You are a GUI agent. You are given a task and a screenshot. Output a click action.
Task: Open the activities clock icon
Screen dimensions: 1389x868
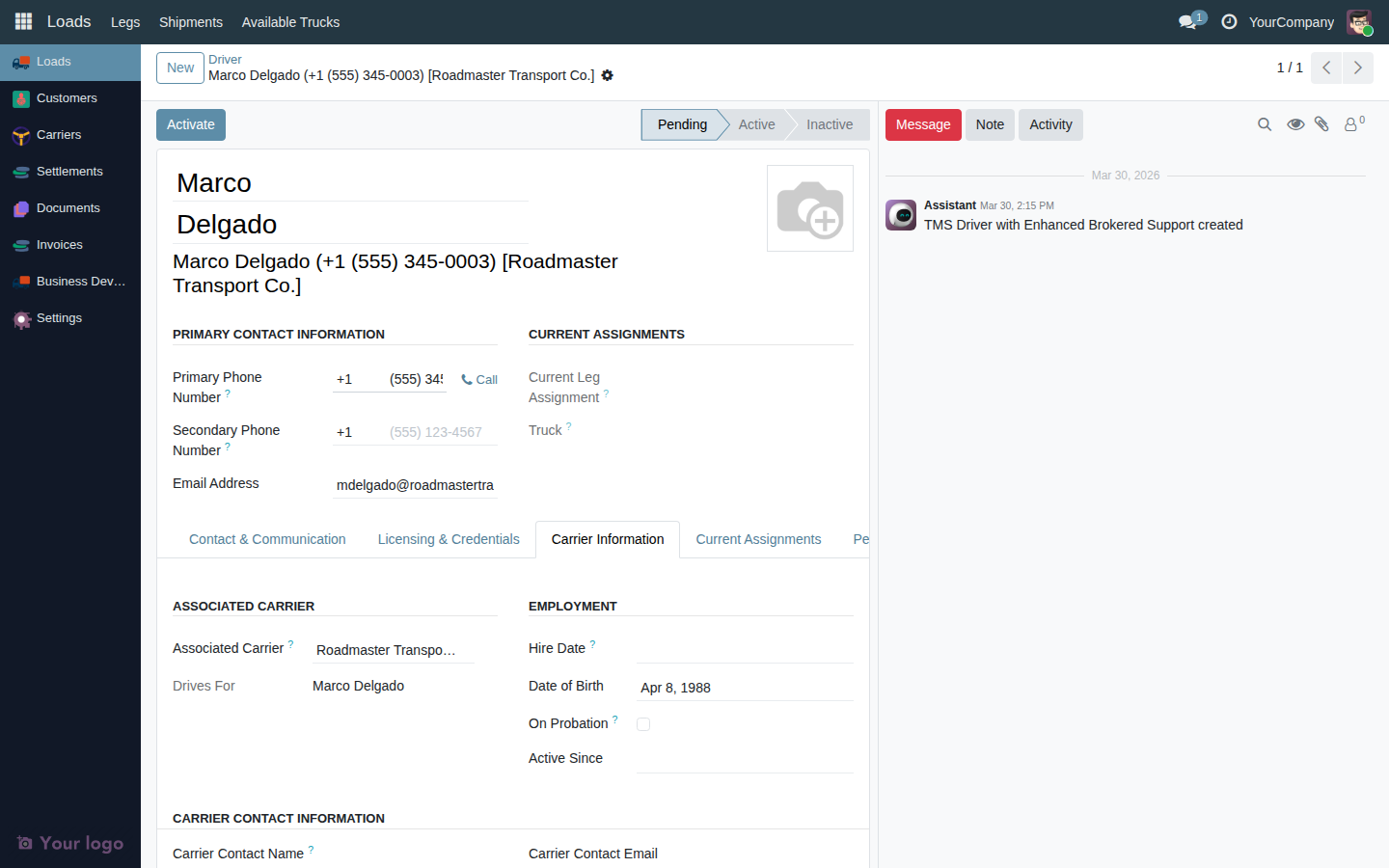click(1229, 21)
